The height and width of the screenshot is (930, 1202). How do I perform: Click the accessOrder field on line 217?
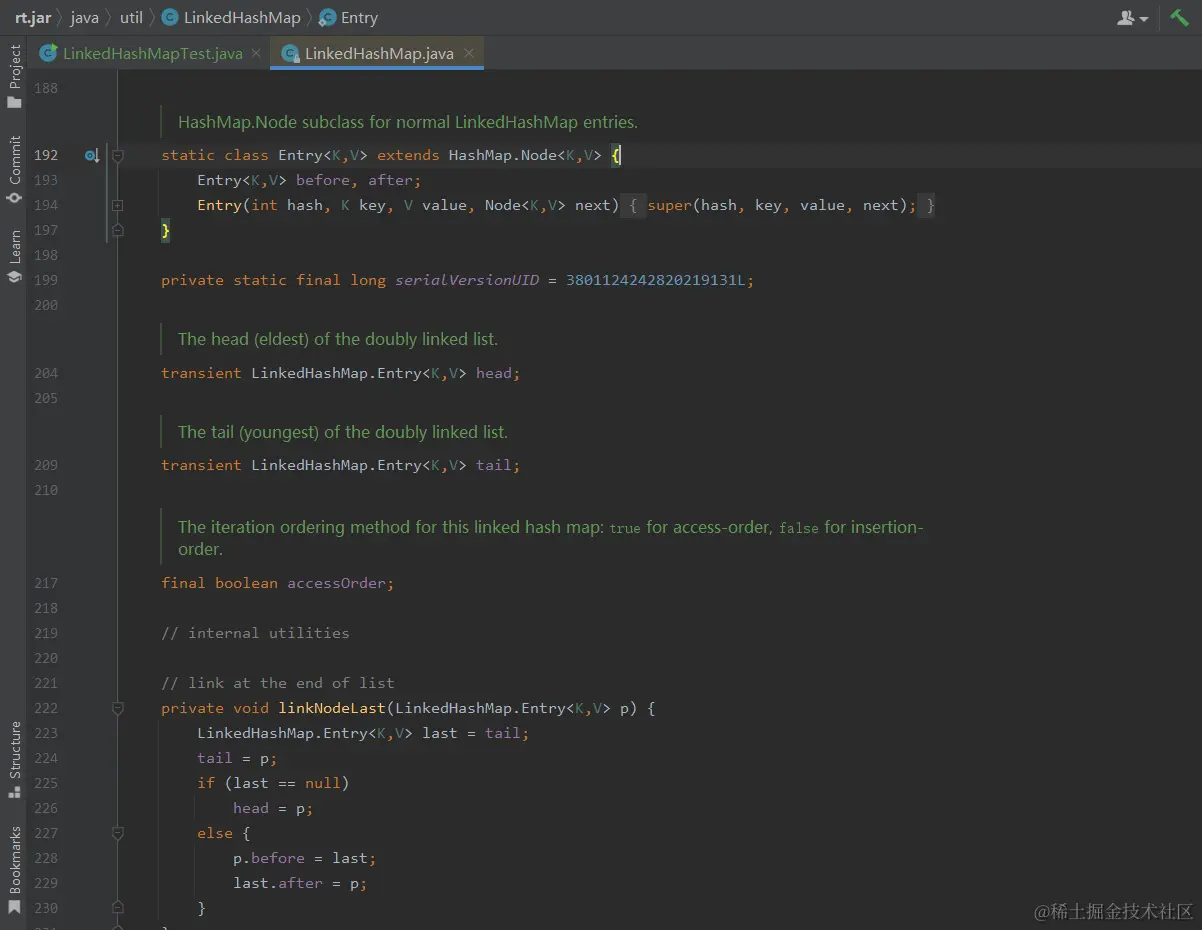pos(336,583)
